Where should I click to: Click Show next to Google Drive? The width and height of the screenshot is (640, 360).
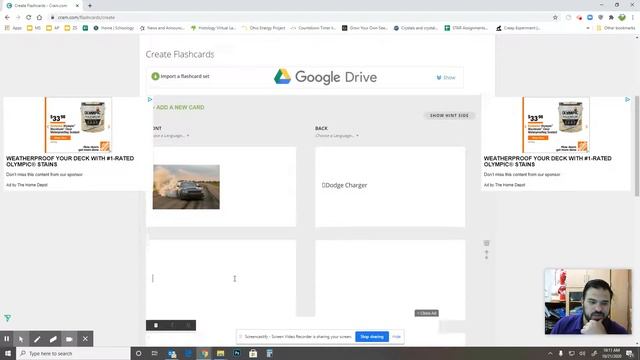pyautogui.click(x=446, y=77)
